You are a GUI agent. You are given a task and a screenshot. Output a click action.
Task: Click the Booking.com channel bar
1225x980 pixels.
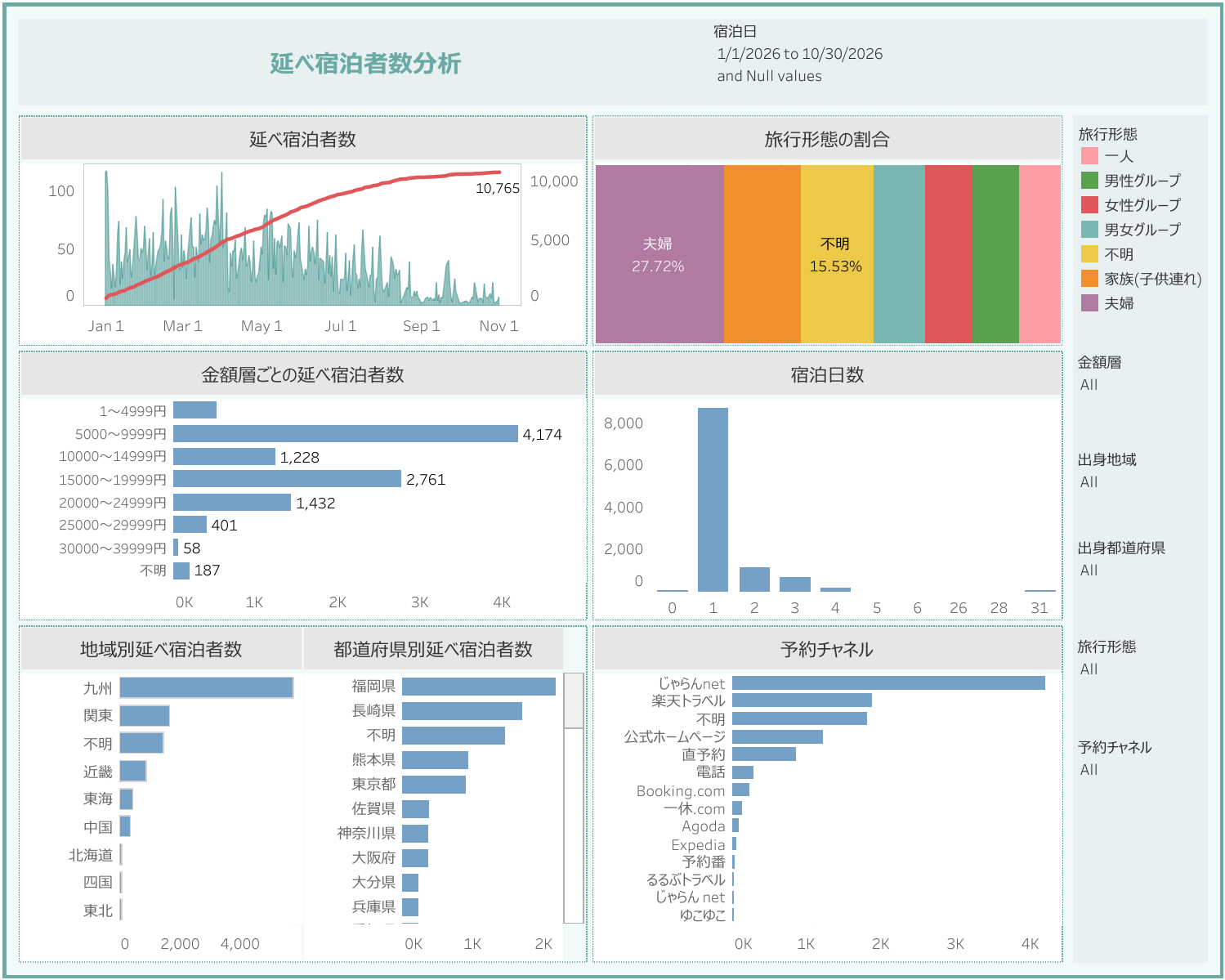tap(740, 790)
